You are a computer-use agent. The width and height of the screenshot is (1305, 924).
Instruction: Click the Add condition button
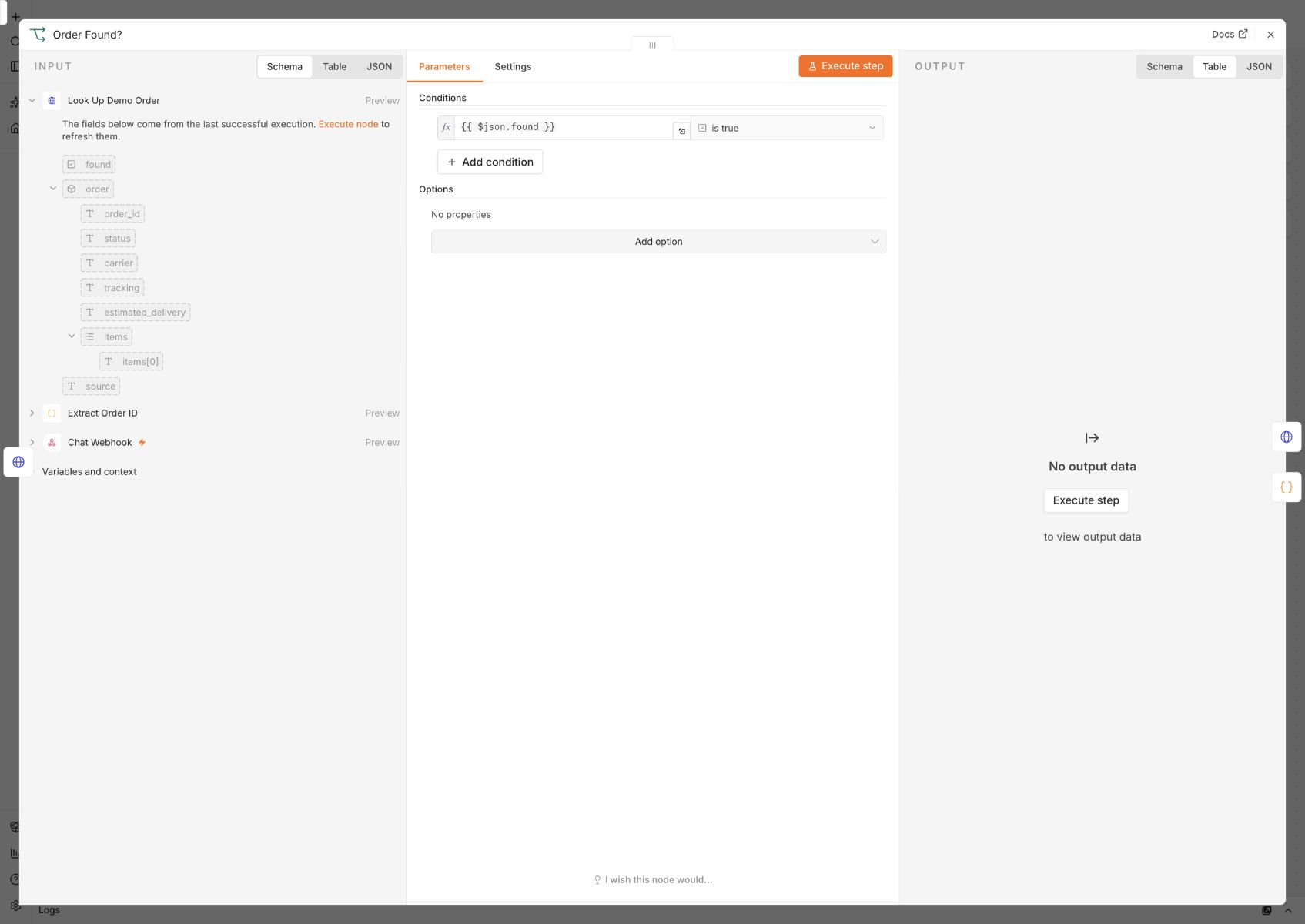click(x=490, y=162)
